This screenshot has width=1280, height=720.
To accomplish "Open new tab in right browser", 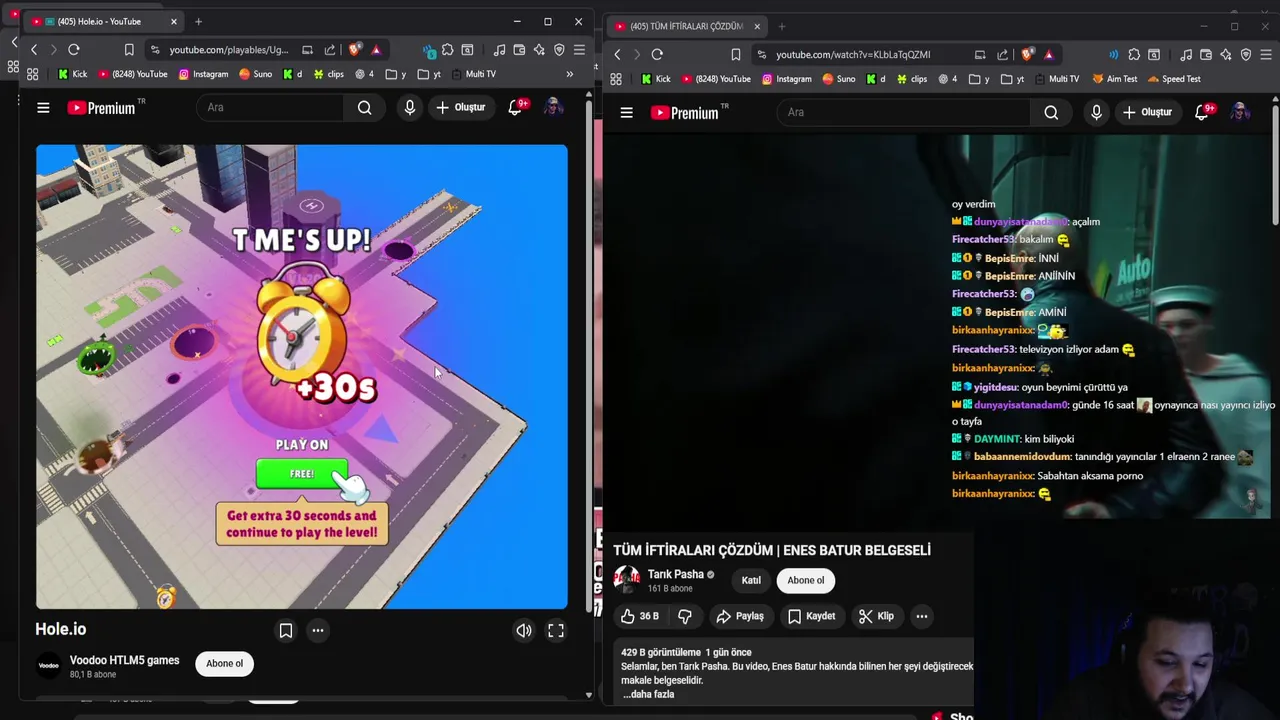I will [x=782, y=26].
